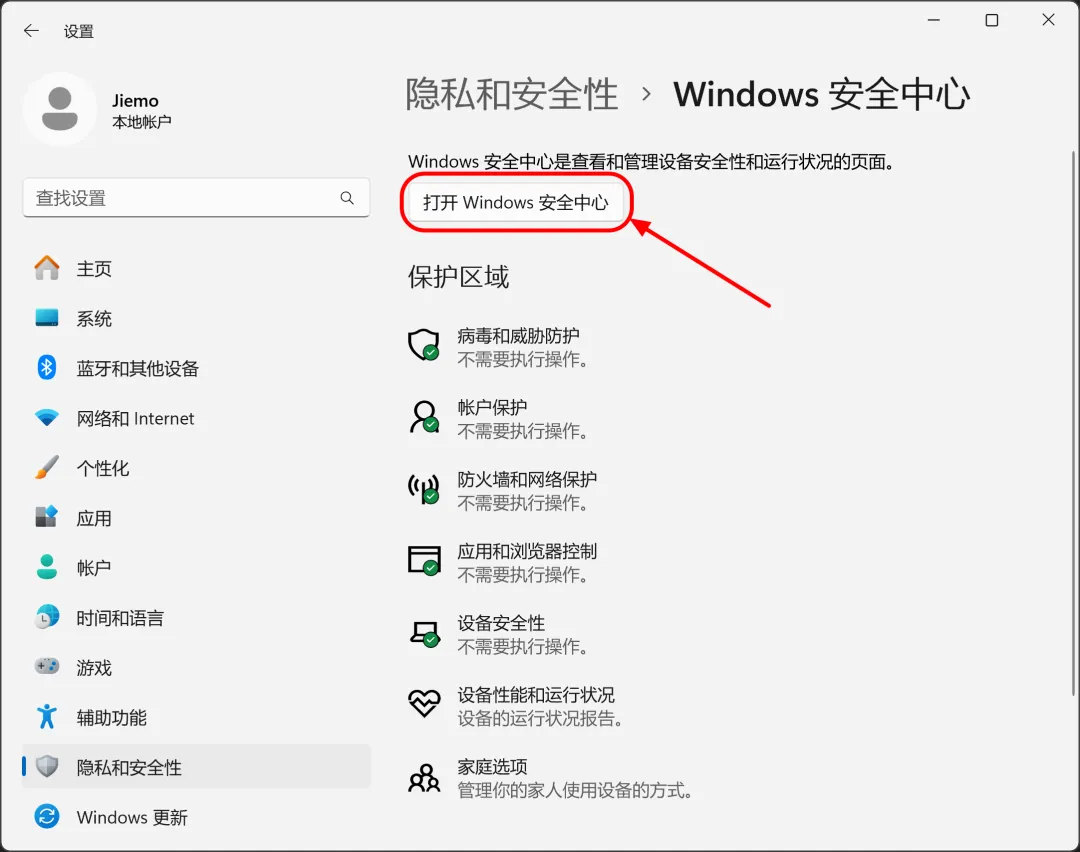This screenshot has width=1080, height=852.
Task: Click the 隐私和安全性 breadcrumb link
Action: tap(511, 94)
